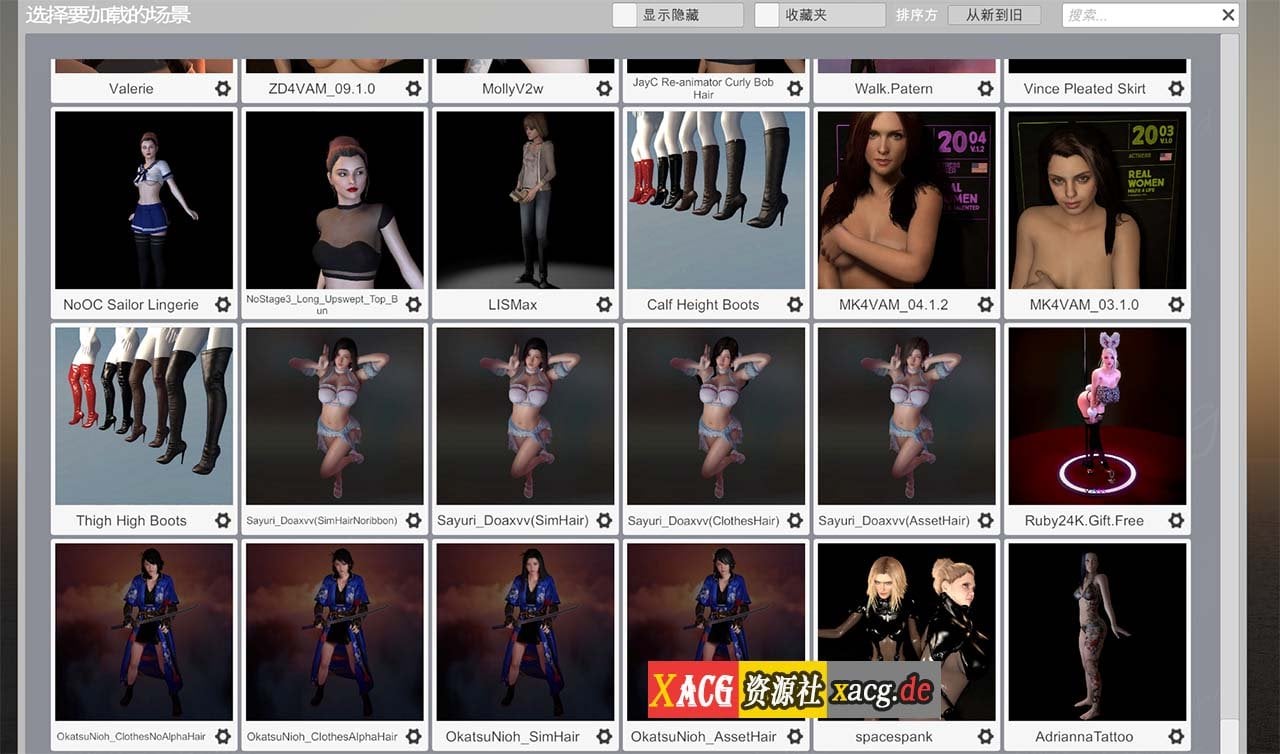Click the gear icon on MK4VAM_04.1.2
Image resolution: width=1280 pixels, height=754 pixels.
986,304
